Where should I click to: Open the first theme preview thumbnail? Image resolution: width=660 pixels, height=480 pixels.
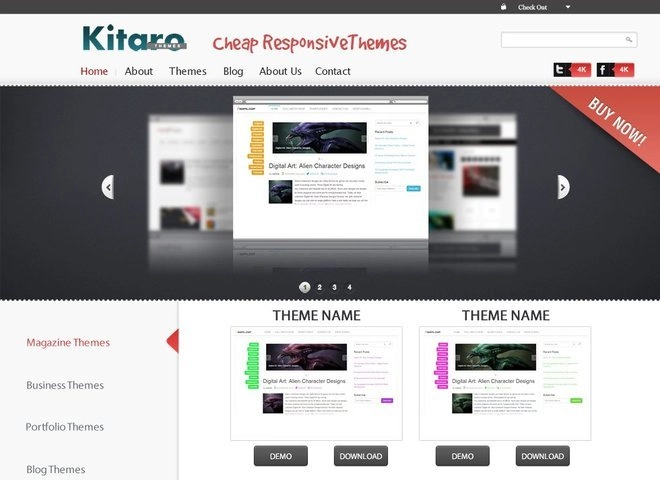[316, 383]
